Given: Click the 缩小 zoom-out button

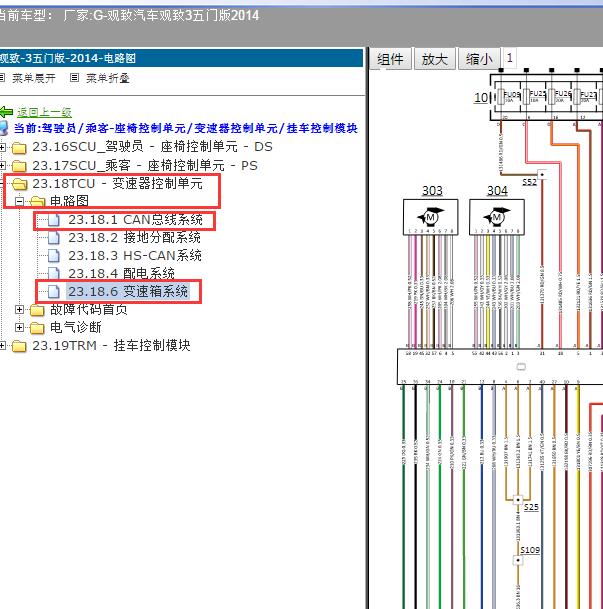Looking at the screenshot, I should pos(479,59).
